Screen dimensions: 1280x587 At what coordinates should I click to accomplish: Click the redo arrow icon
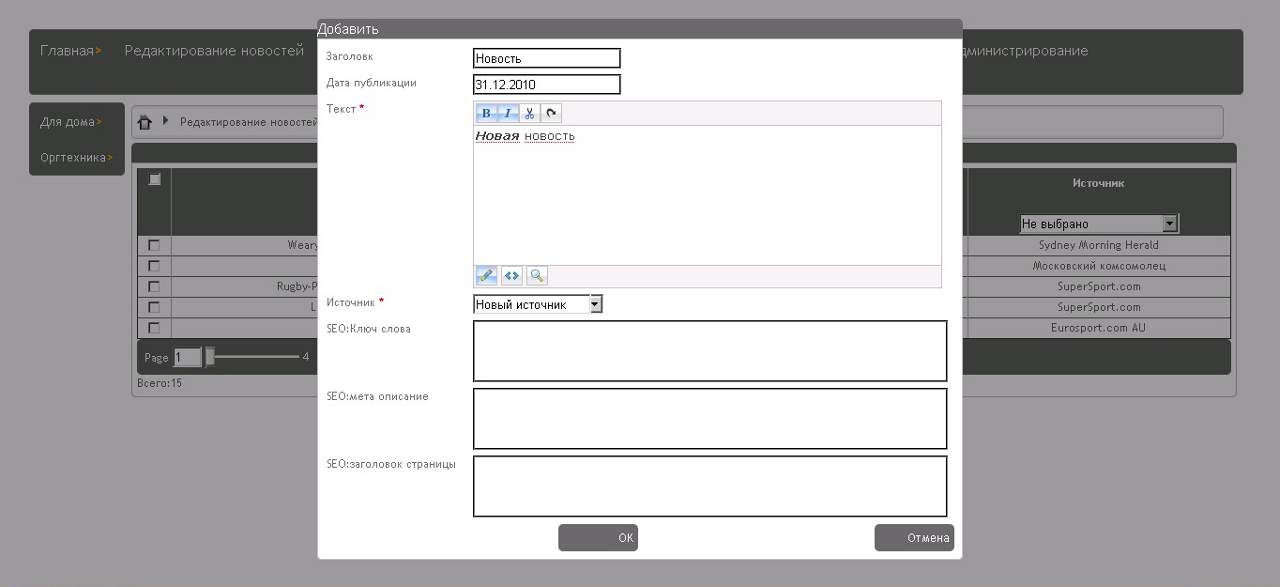point(550,114)
